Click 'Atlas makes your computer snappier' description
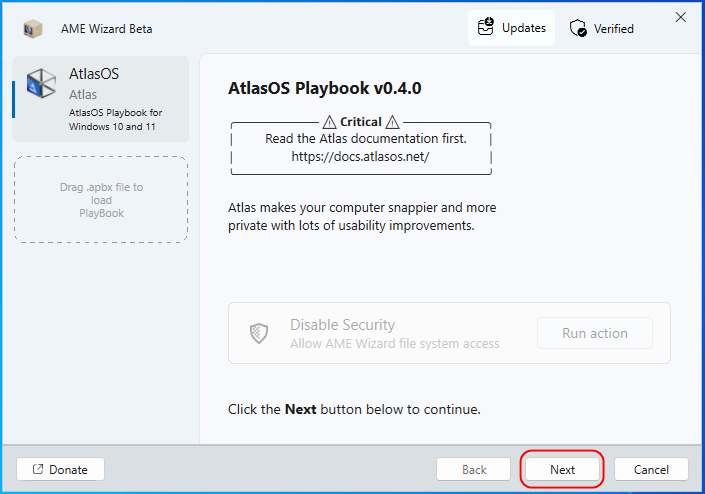 (362, 216)
